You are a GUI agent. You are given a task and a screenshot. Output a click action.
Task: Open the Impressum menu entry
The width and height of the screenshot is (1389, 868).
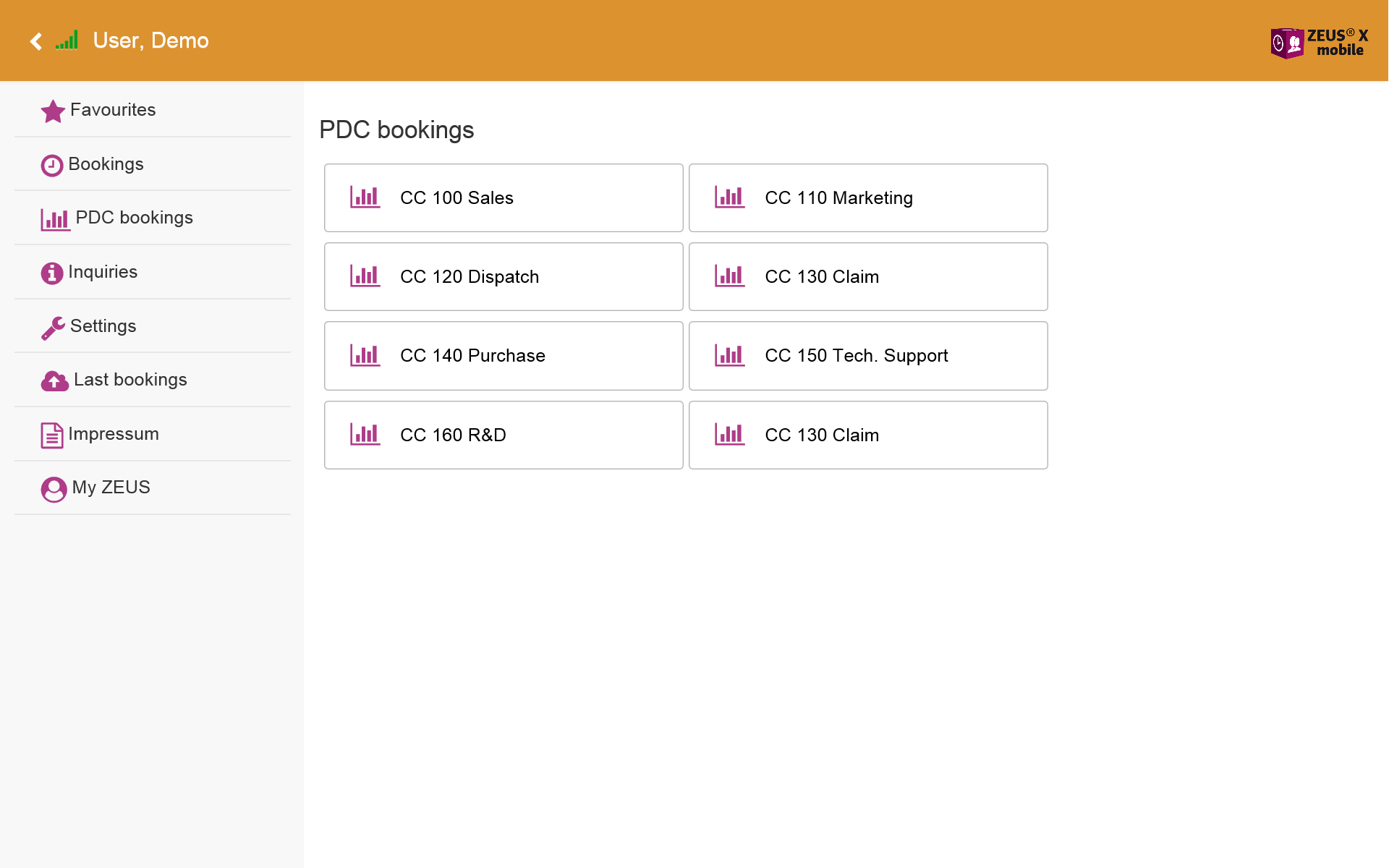[x=114, y=434]
